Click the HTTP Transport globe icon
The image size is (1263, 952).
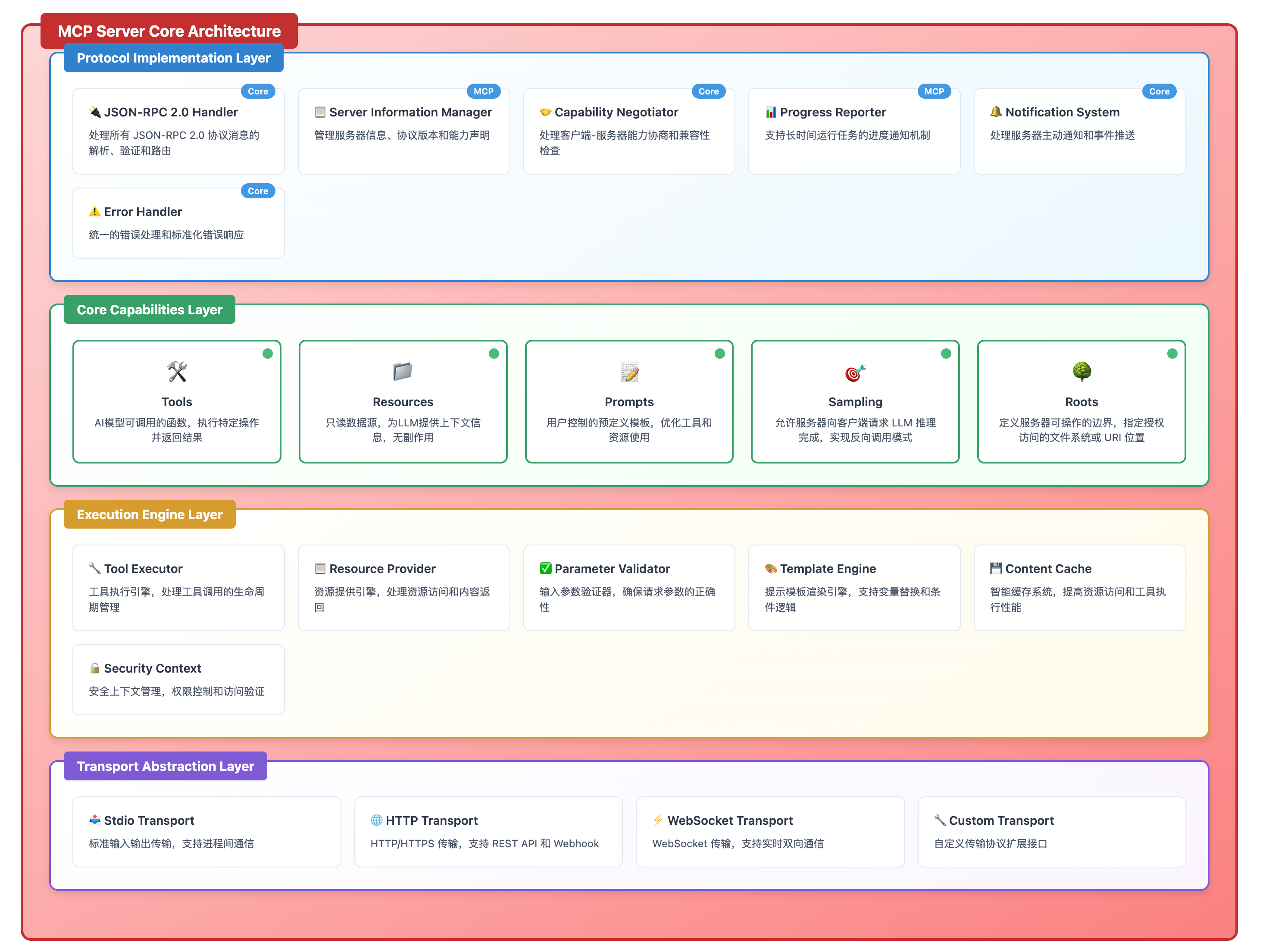[x=376, y=820]
